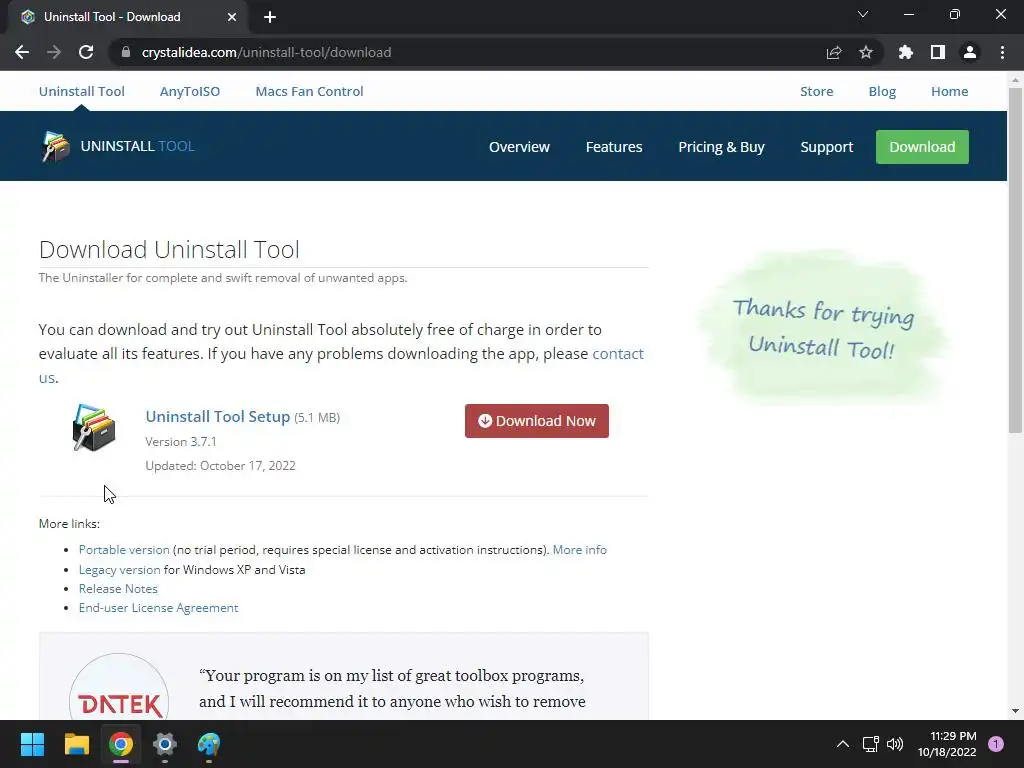
Task: Open Legacy version link
Action: pyautogui.click(x=120, y=569)
